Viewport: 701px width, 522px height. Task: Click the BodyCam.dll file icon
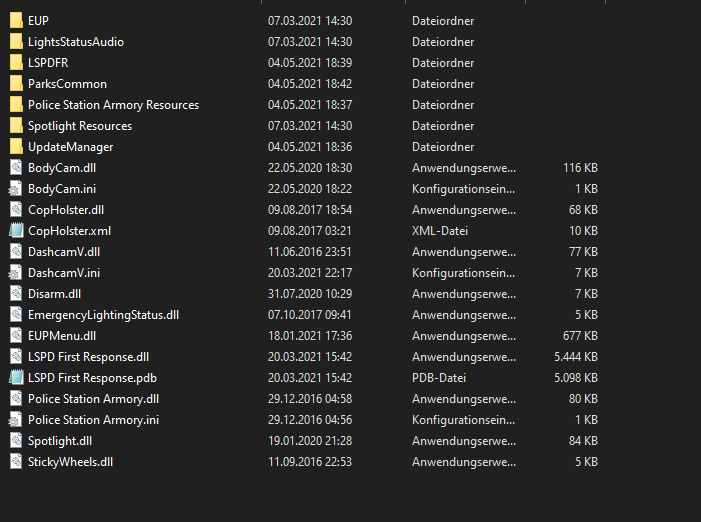point(15,168)
